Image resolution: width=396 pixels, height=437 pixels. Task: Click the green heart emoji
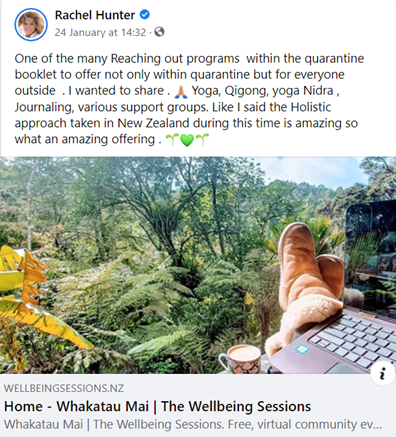coord(187,140)
